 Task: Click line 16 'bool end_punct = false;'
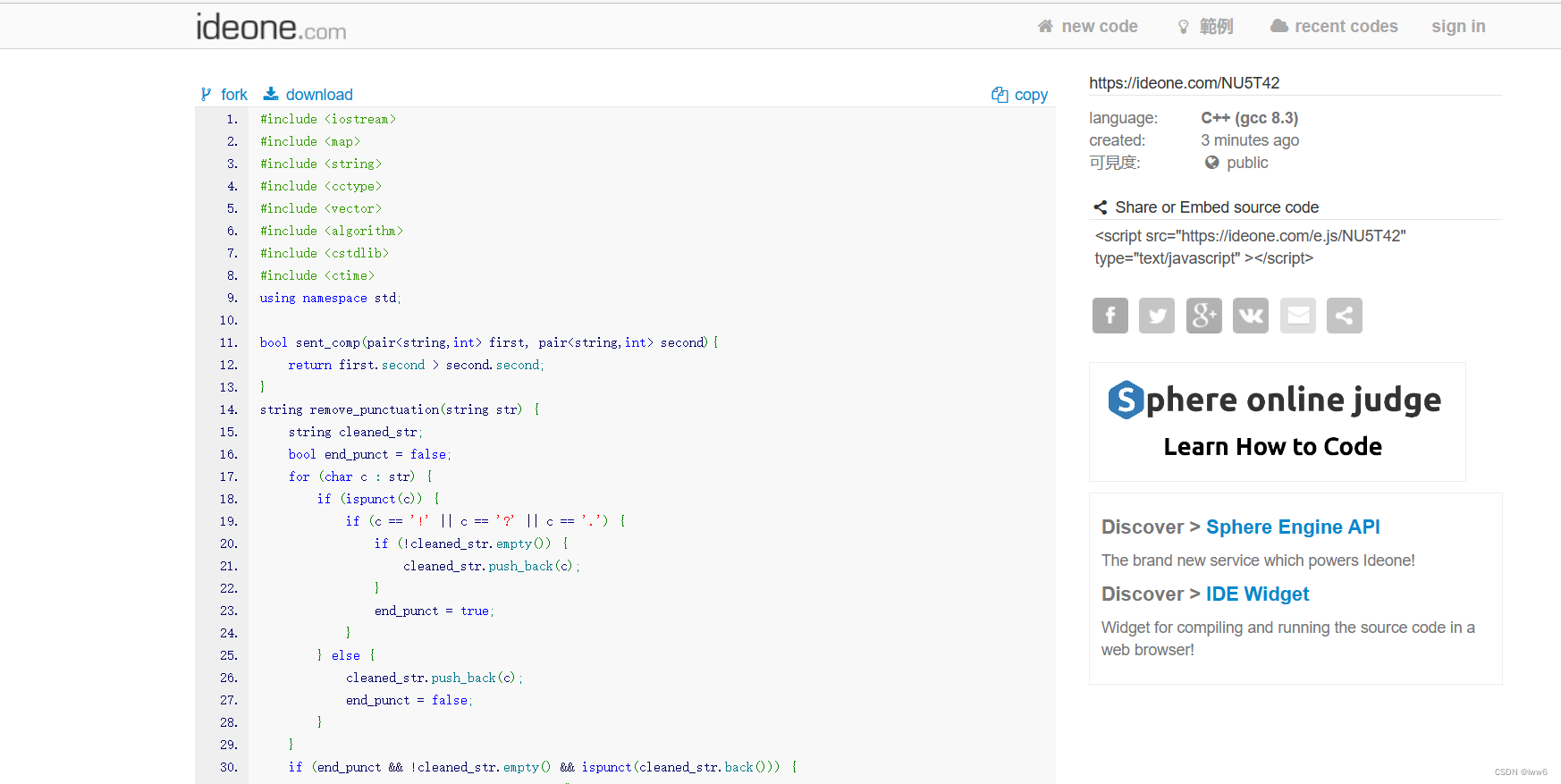369,454
